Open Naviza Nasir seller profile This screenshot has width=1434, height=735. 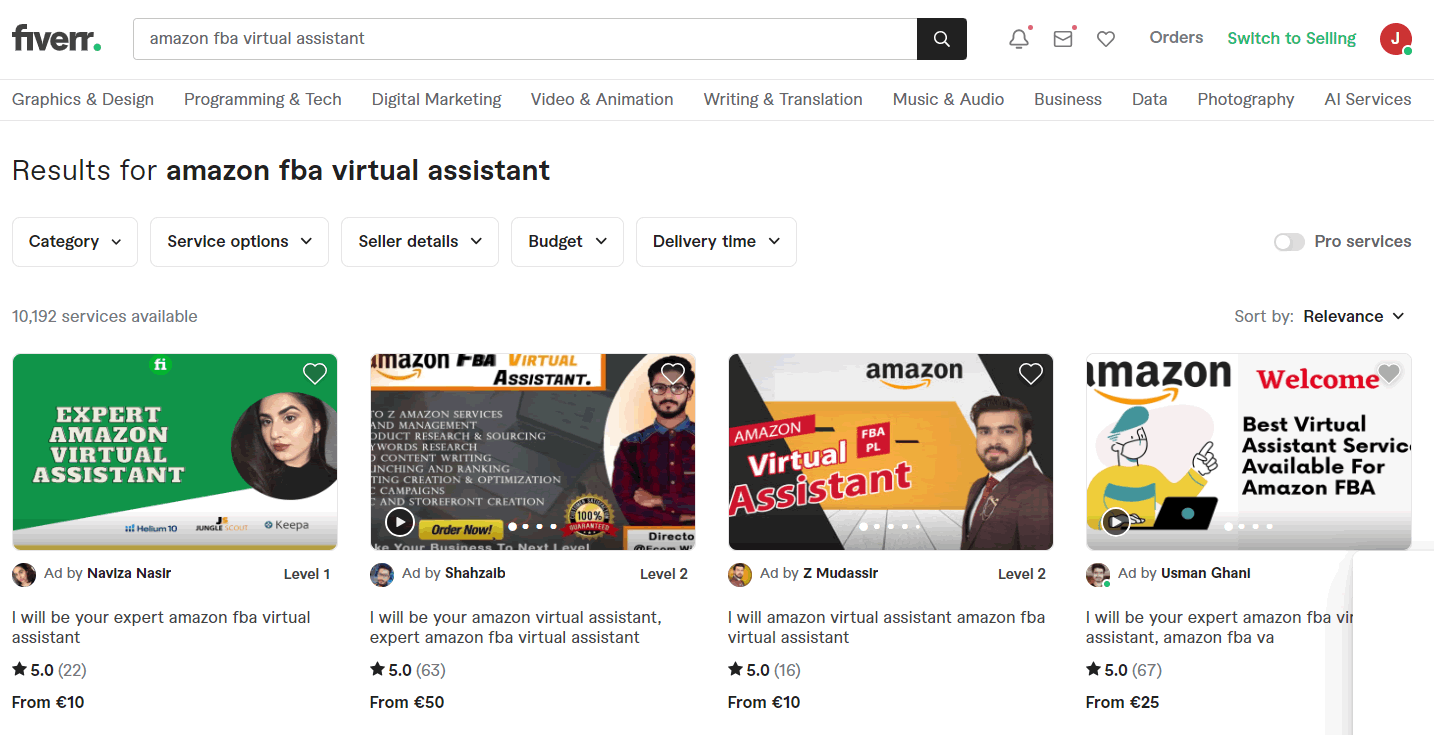tap(129, 573)
